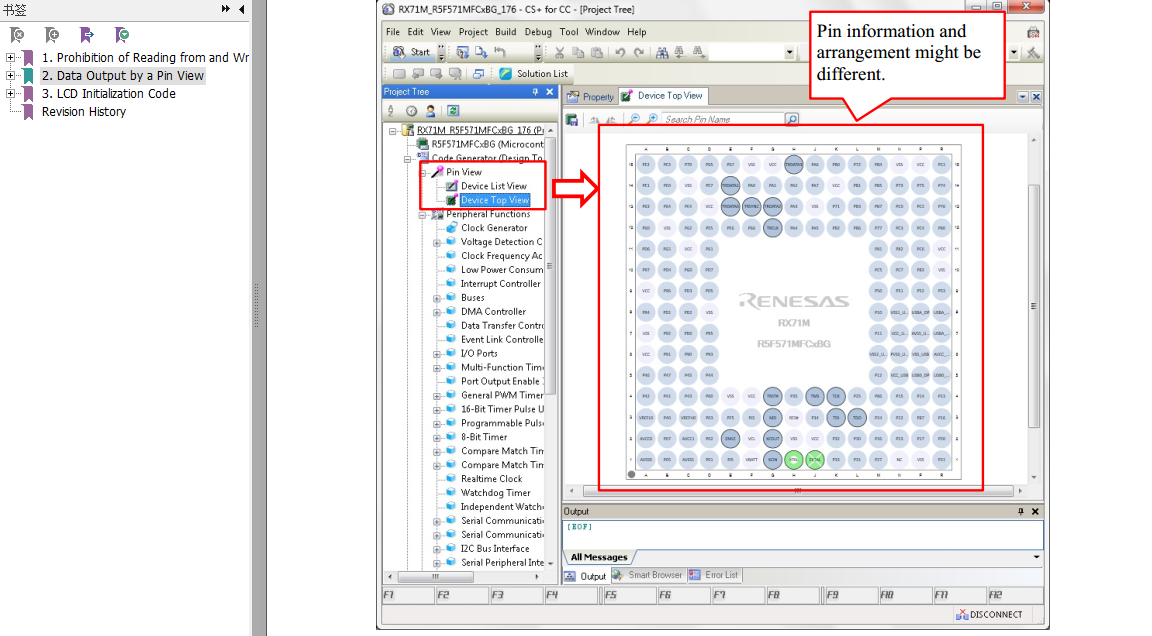Pin the Project Tree panel
This screenshot has width=1152, height=636.
[x=536, y=92]
